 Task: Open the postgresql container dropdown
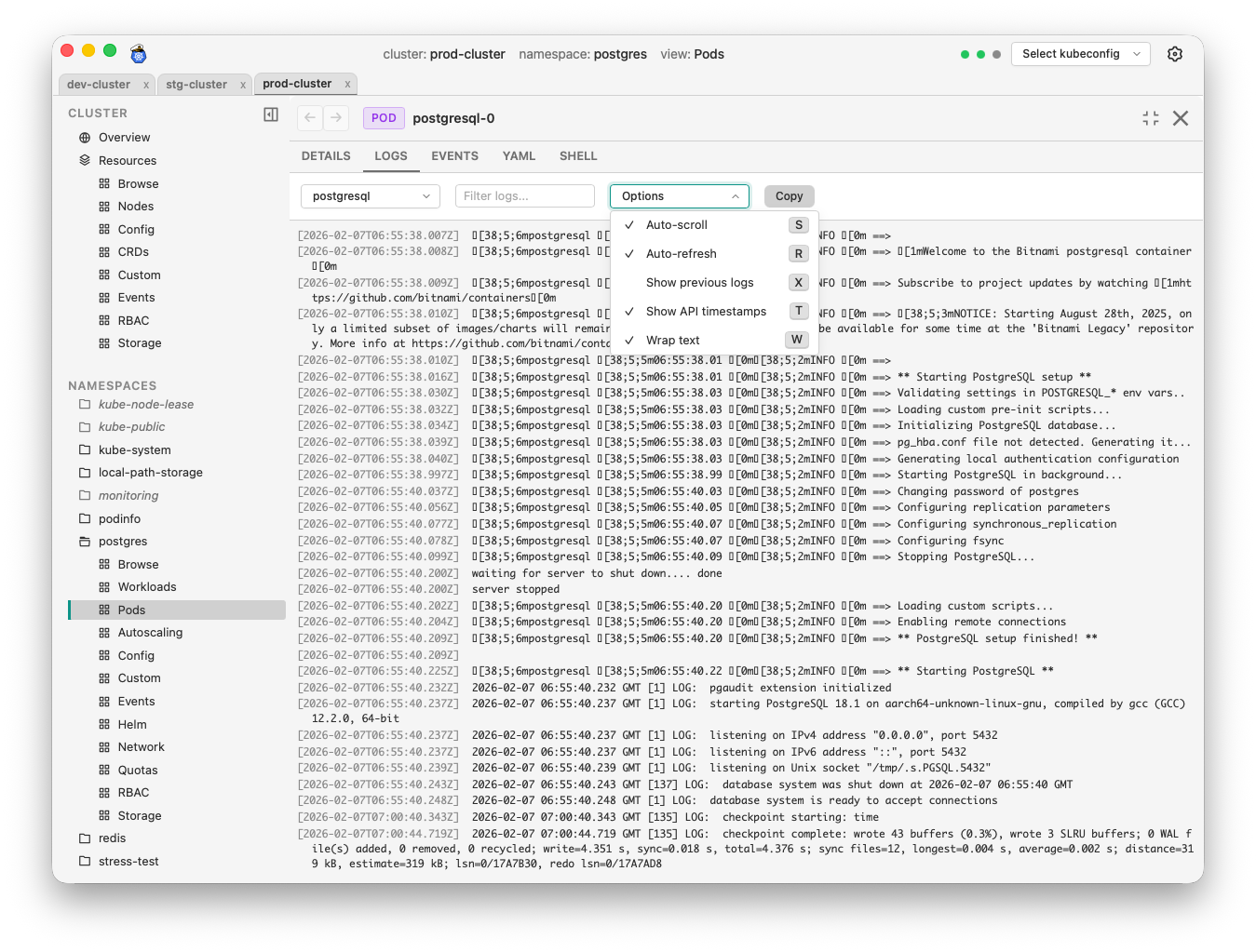[x=370, y=195]
